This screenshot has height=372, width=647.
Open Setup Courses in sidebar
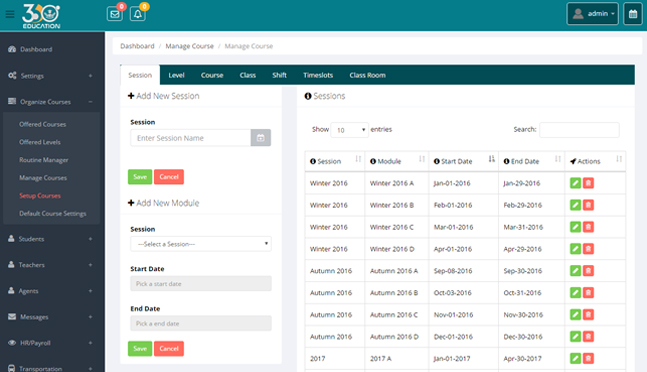point(40,195)
